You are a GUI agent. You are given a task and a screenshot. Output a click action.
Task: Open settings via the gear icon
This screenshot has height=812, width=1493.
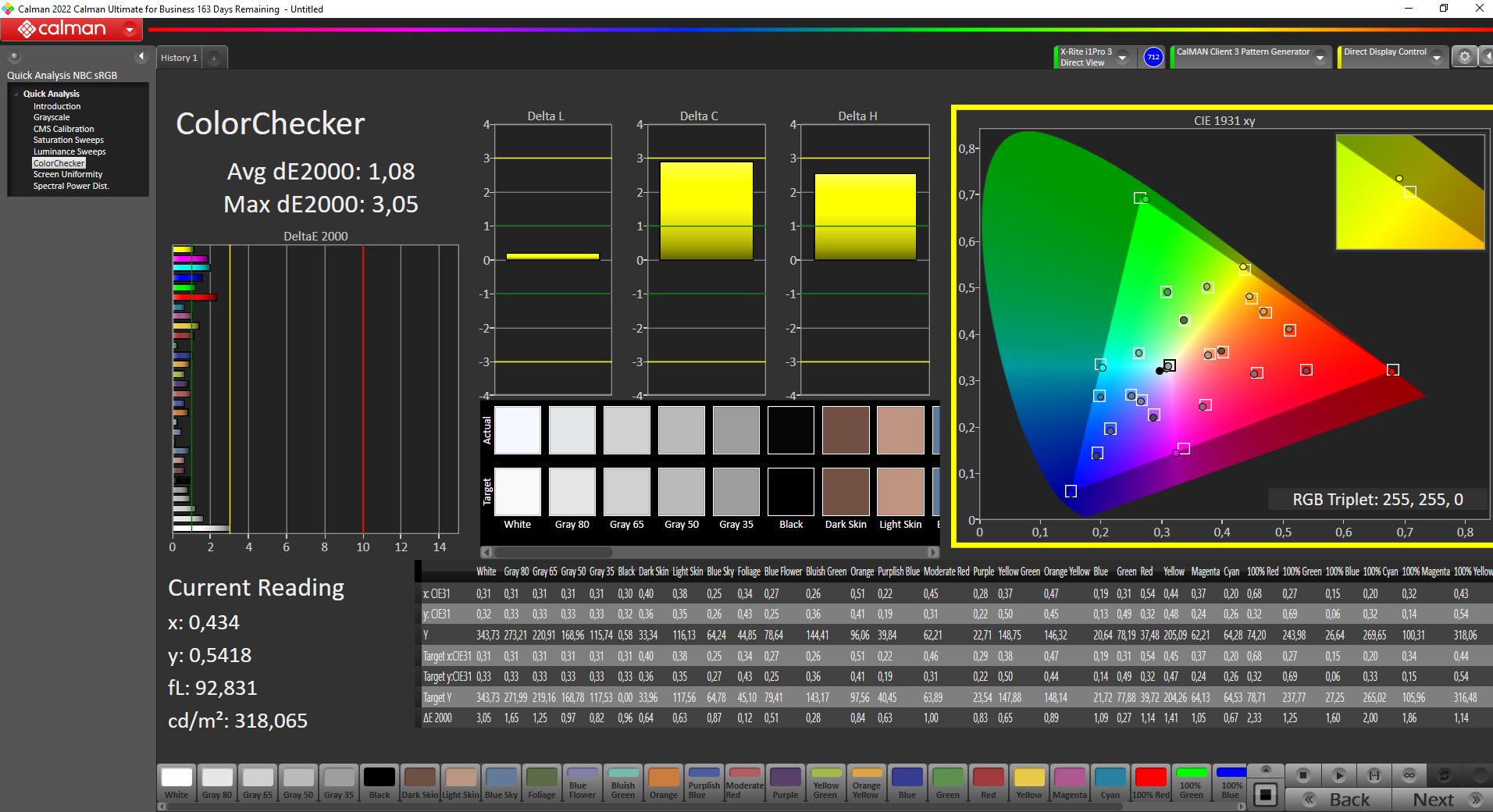(1464, 57)
